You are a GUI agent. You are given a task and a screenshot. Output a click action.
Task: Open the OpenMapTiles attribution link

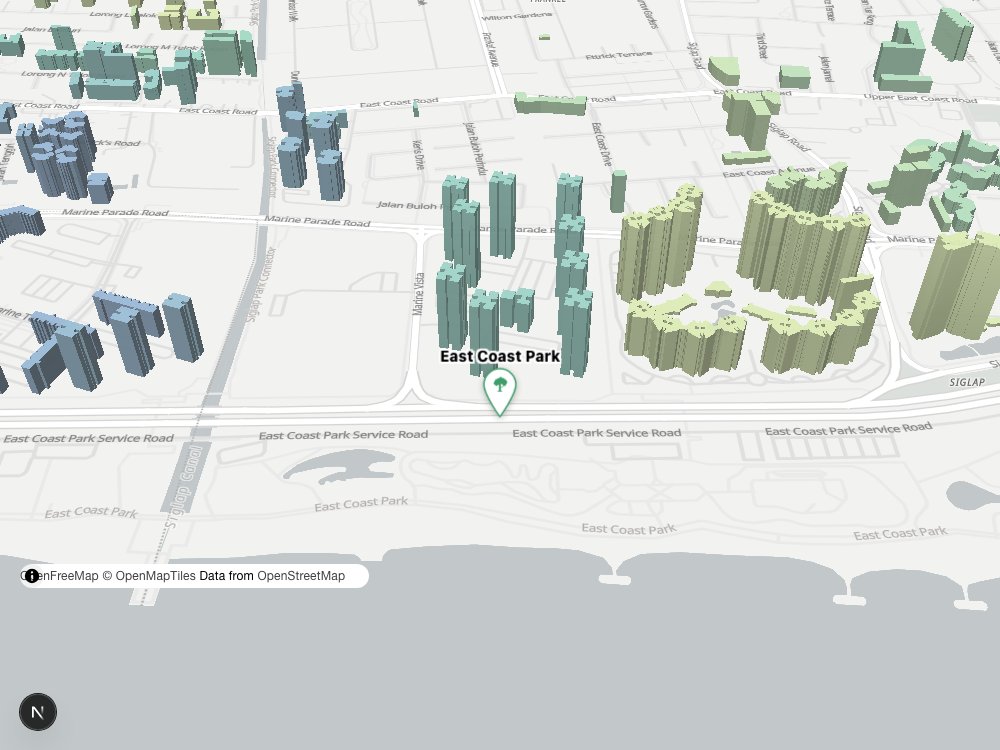tap(155, 576)
